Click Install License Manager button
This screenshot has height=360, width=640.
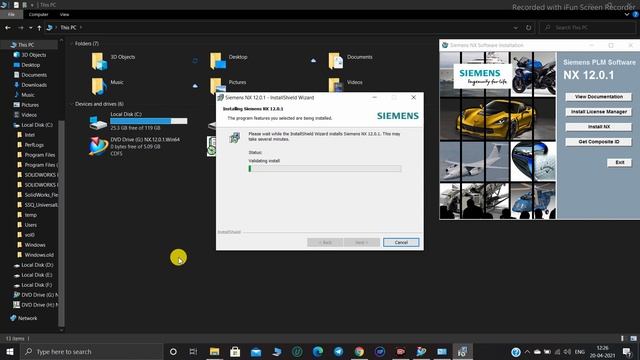pyautogui.click(x=598, y=111)
